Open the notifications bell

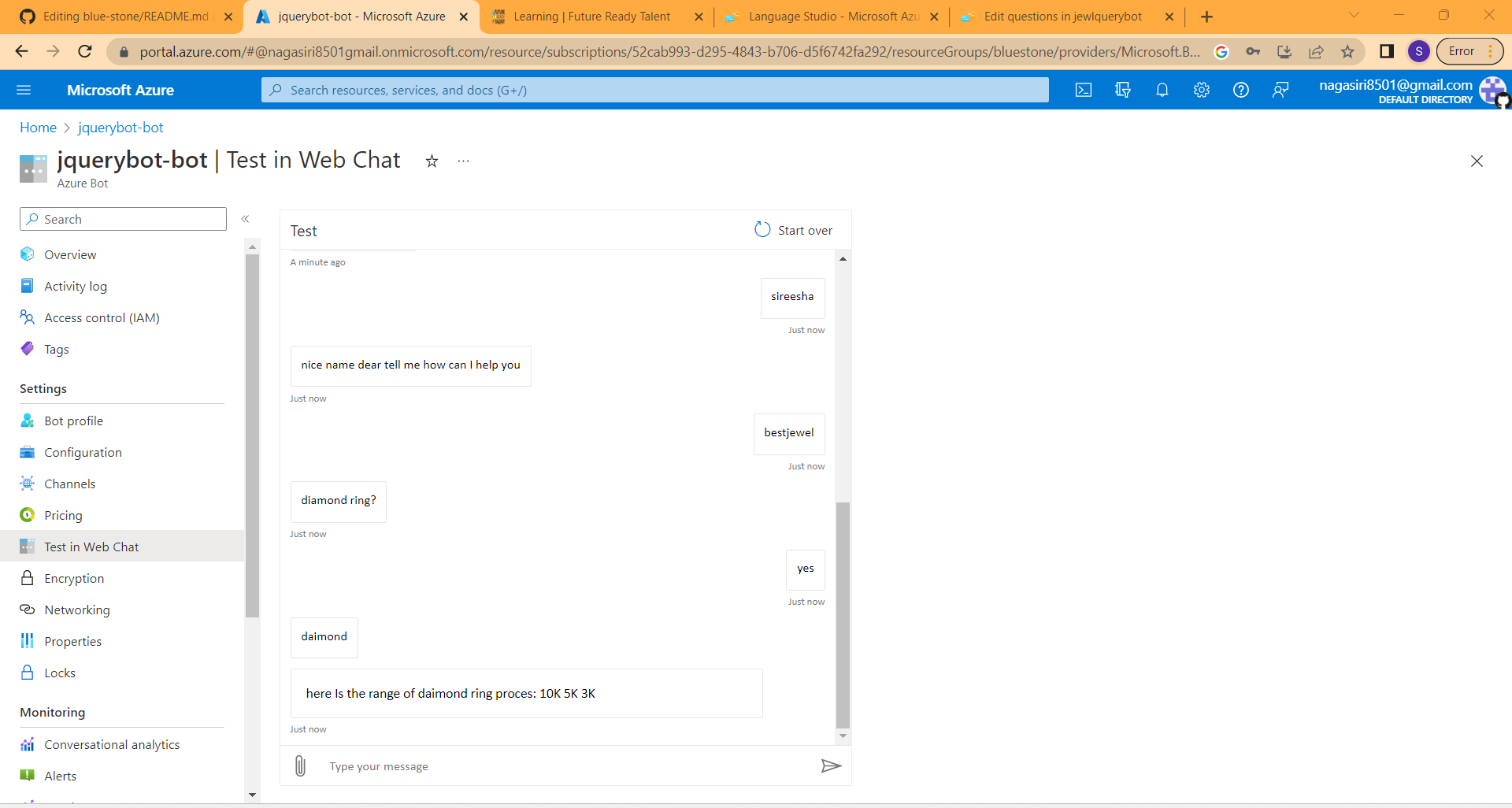1162,90
